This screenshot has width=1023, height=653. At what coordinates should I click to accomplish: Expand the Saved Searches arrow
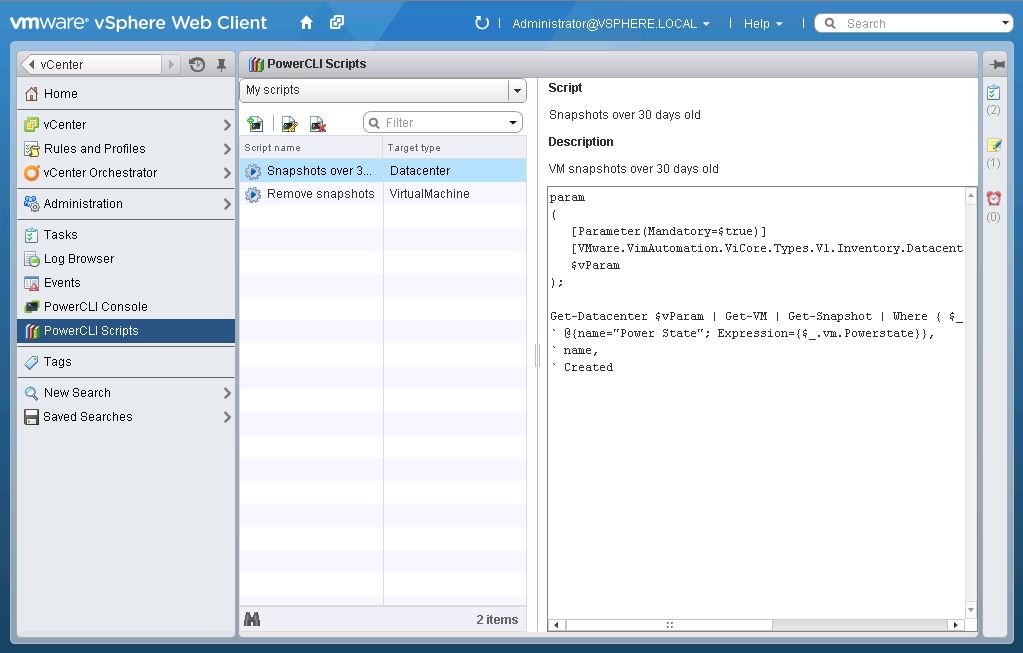(227, 417)
